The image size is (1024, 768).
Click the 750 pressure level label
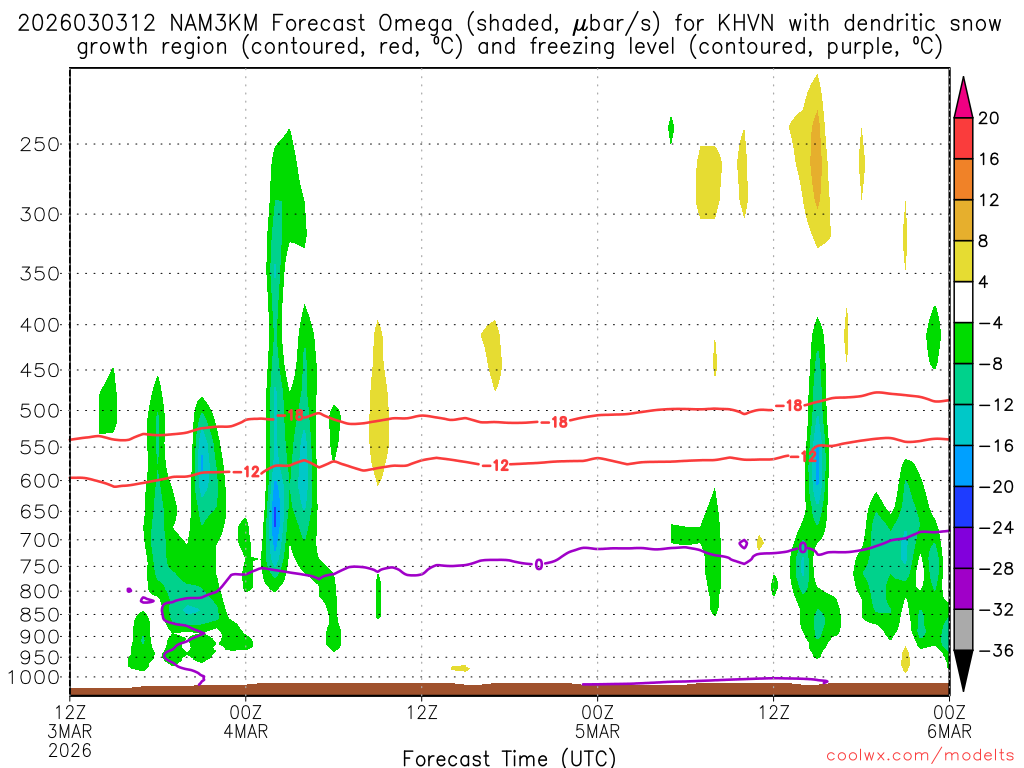(40, 567)
